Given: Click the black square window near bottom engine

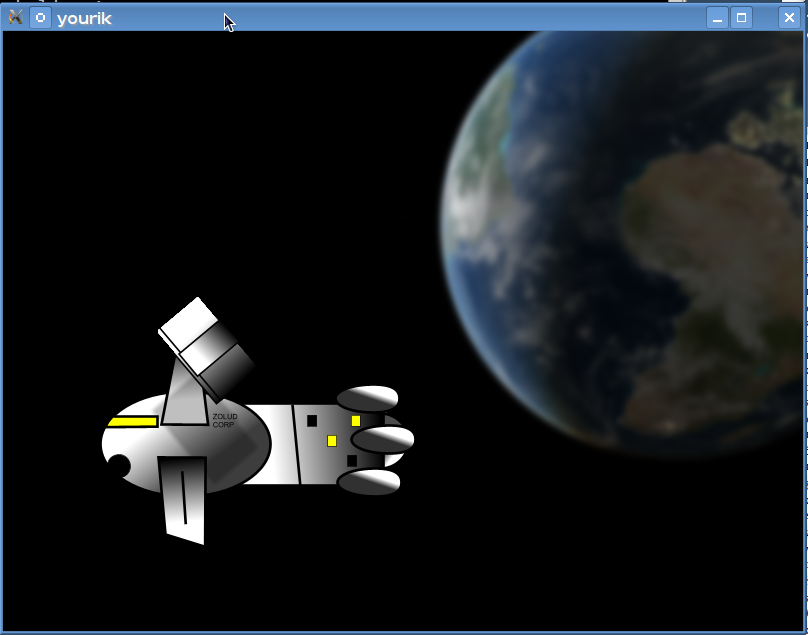Looking at the screenshot, I should pyautogui.click(x=351, y=461).
